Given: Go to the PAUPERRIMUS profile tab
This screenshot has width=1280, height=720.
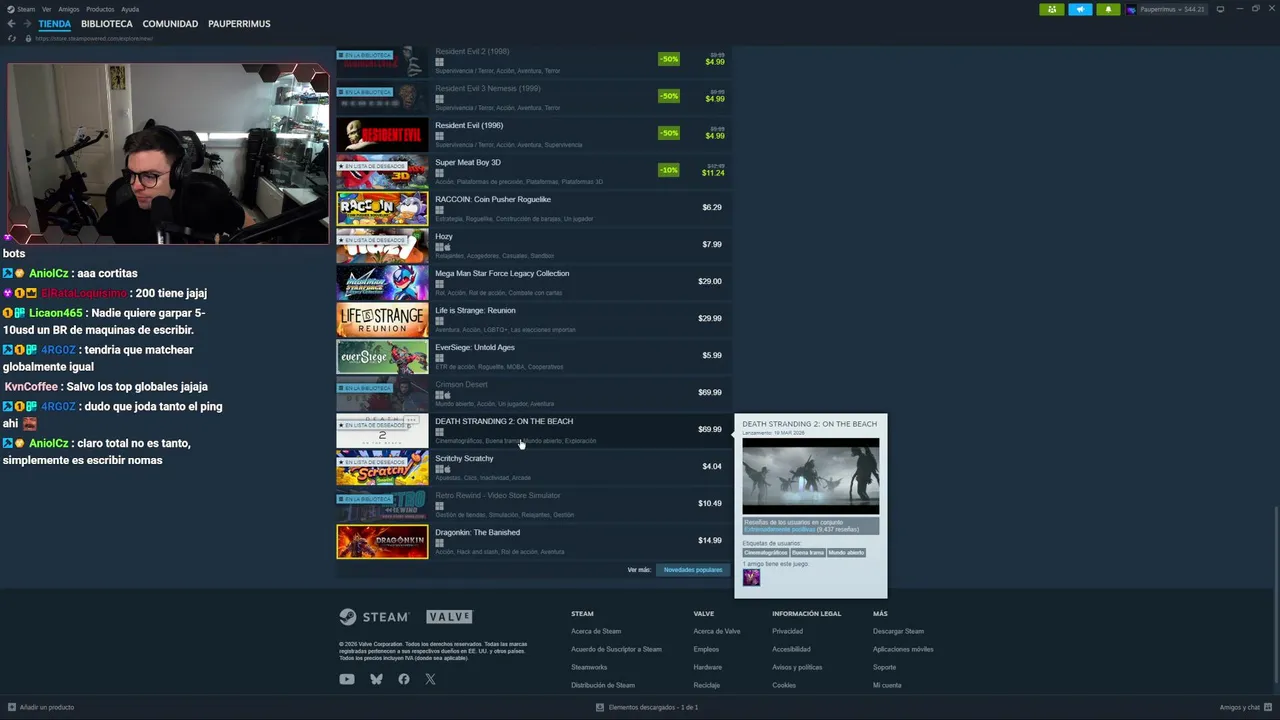Looking at the screenshot, I should [238, 23].
